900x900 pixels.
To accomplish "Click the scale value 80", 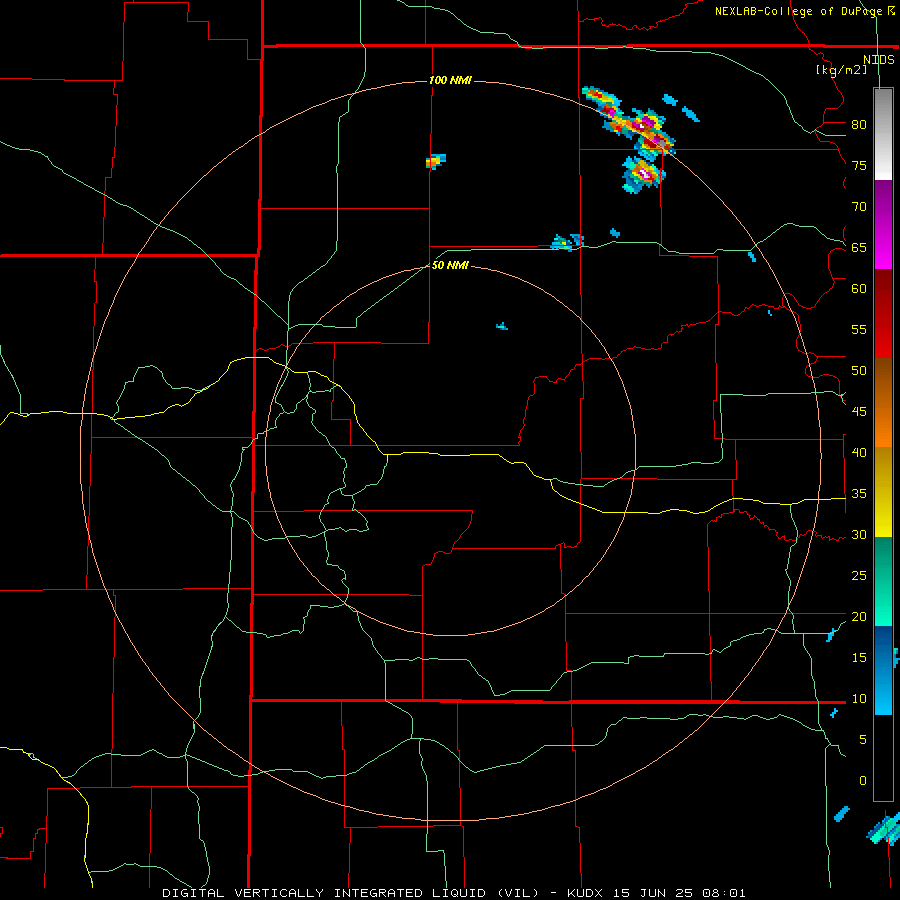I will tap(859, 125).
